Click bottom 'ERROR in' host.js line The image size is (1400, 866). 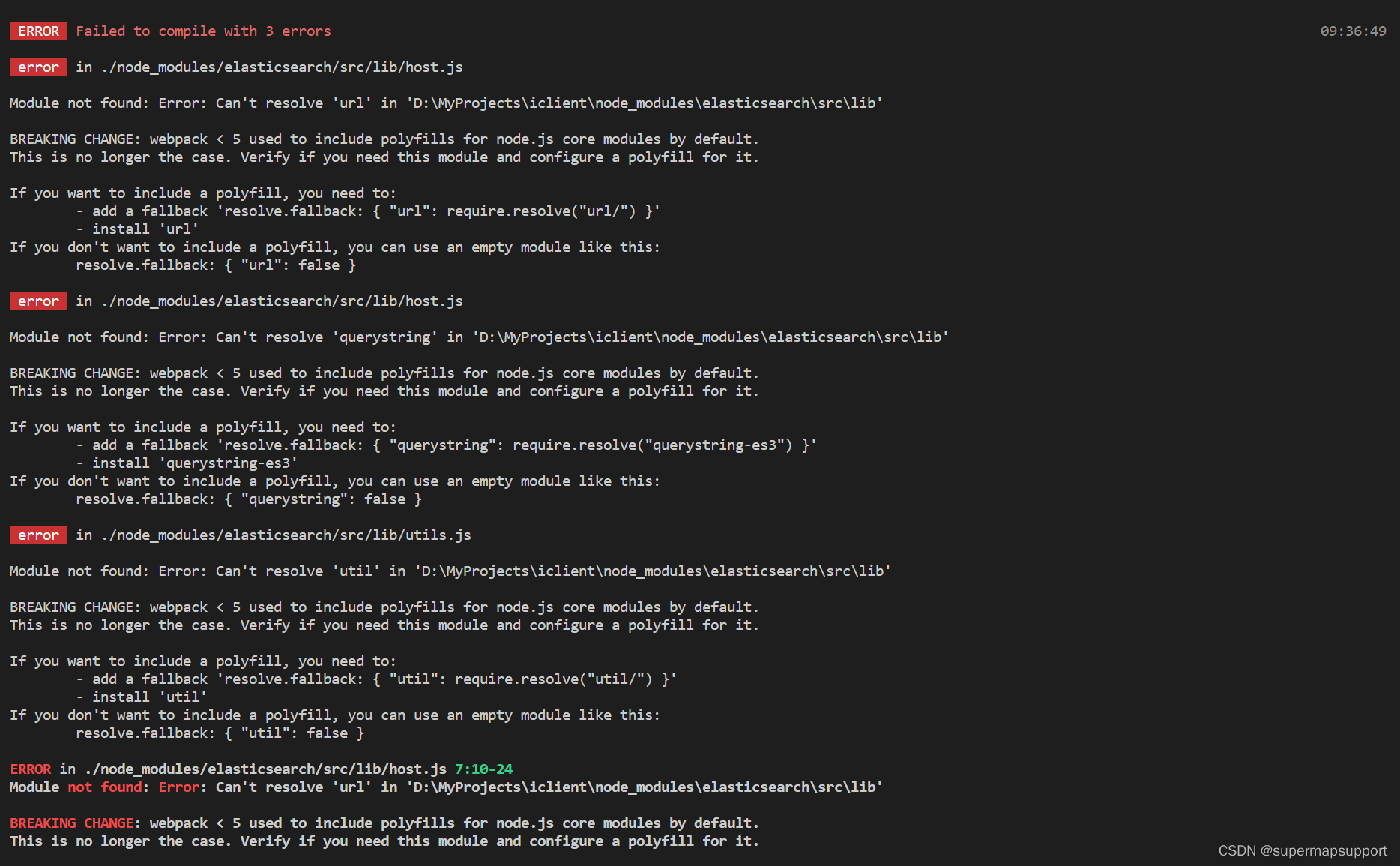pos(262,769)
